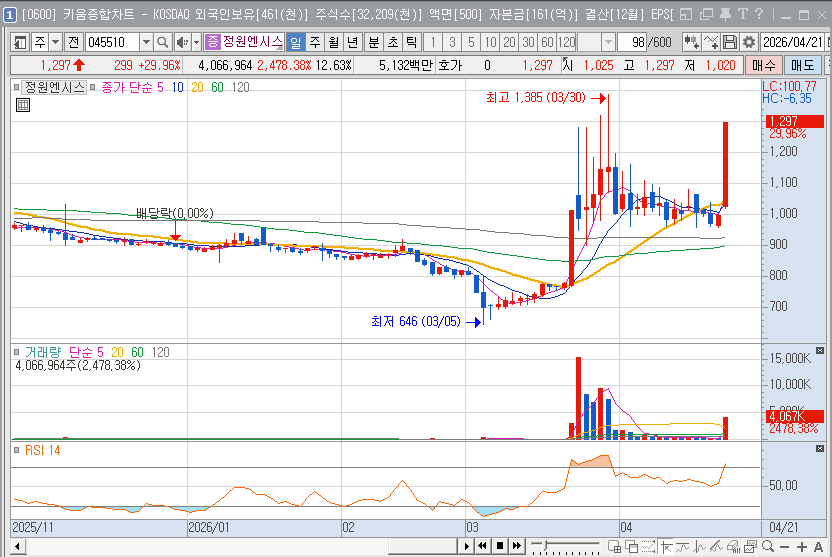Screen dimensions: 832x557
Task: Click the chart image print icon at bottom
Action: (x=750, y=546)
